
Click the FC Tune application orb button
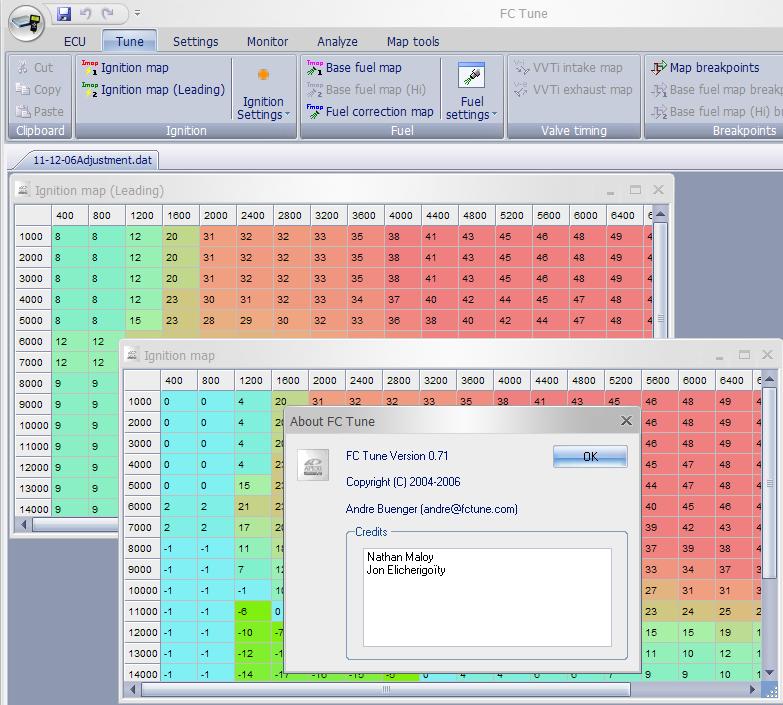coord(27,23)
